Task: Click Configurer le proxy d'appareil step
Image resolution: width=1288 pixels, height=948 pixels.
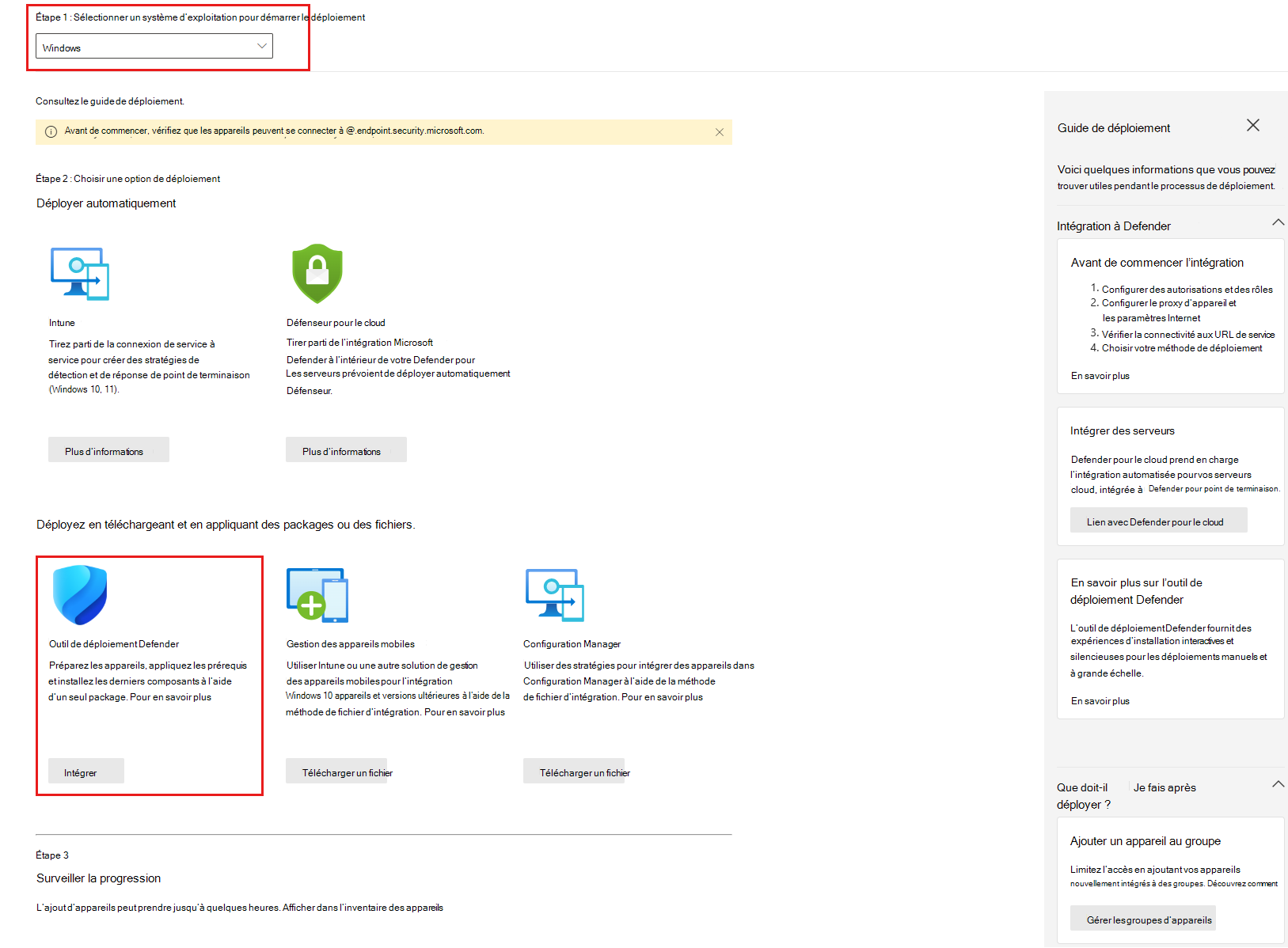Action: pyautogui.click(x=1169, y=310)
